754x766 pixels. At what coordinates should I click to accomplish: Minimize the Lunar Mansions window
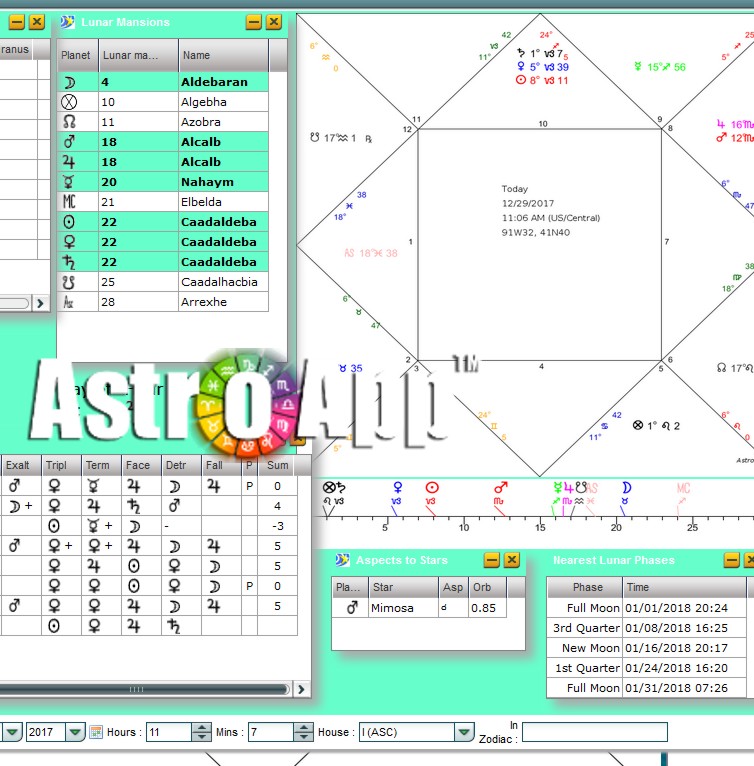click(x=254, y=22)
